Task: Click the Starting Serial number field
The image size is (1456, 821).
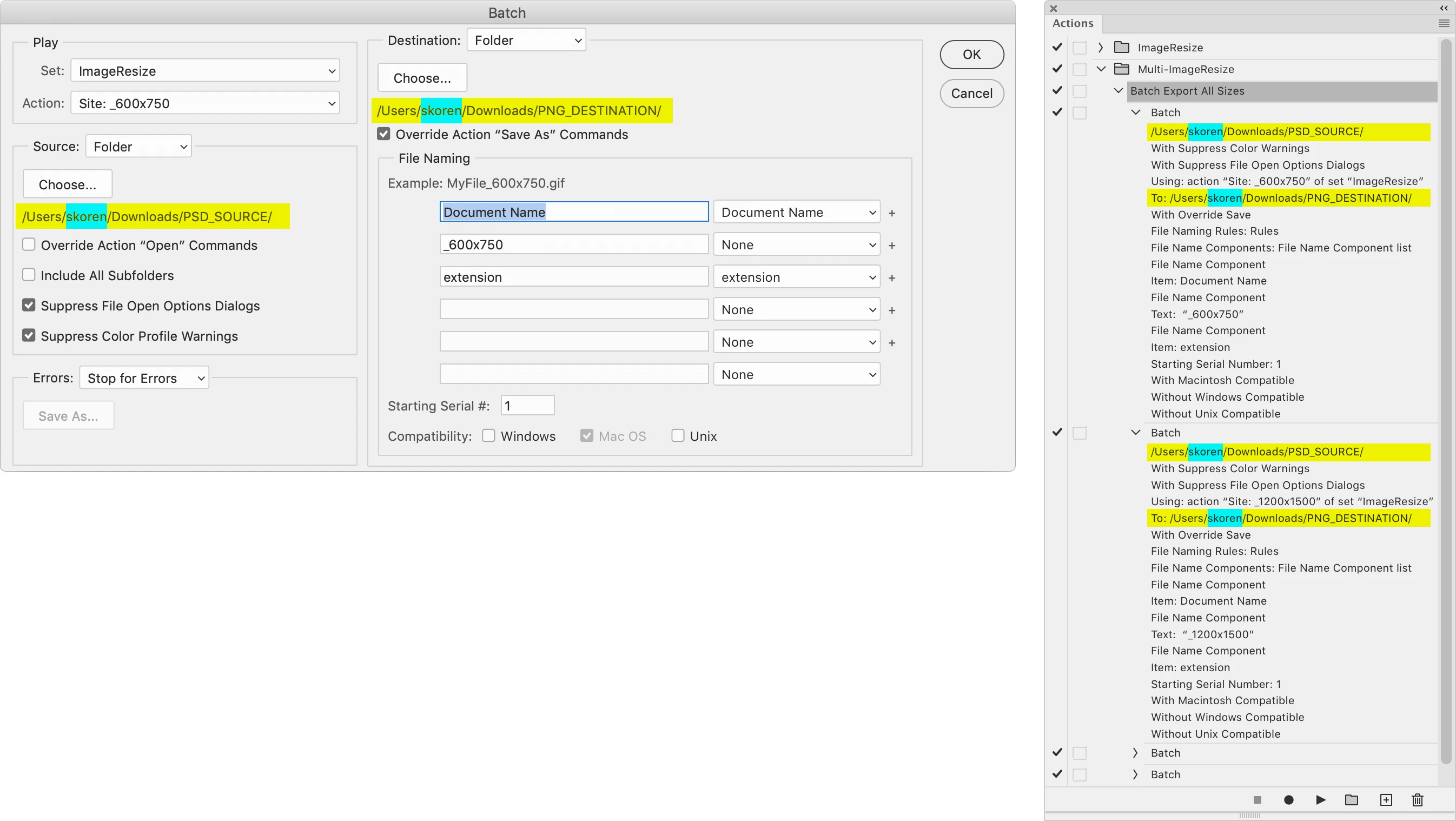Action: [x=527, y=406]
